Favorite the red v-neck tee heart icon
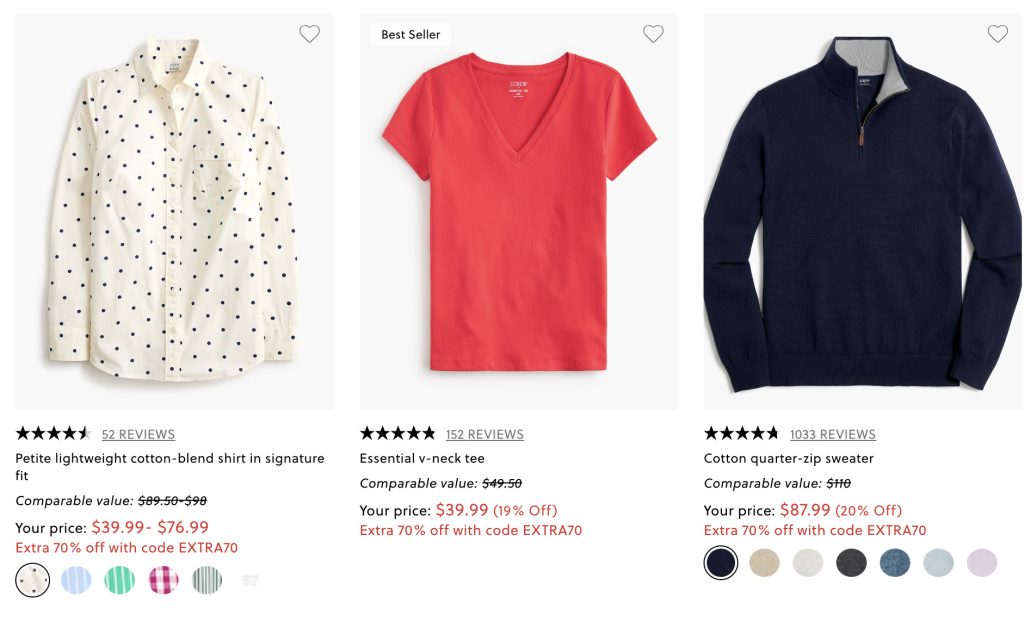The width and height of the screenshot is (1024, 634). coord(653,33)
